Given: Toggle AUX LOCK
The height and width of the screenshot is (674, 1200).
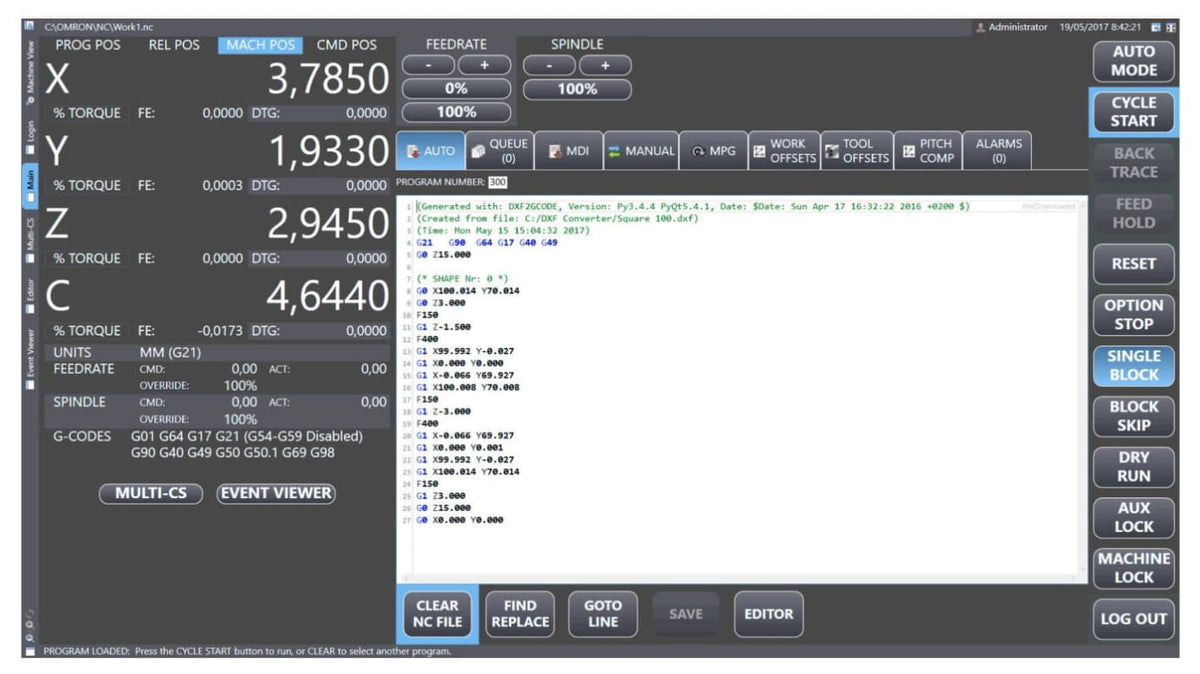Looking at the screenshot, I should click(1133, 517).
